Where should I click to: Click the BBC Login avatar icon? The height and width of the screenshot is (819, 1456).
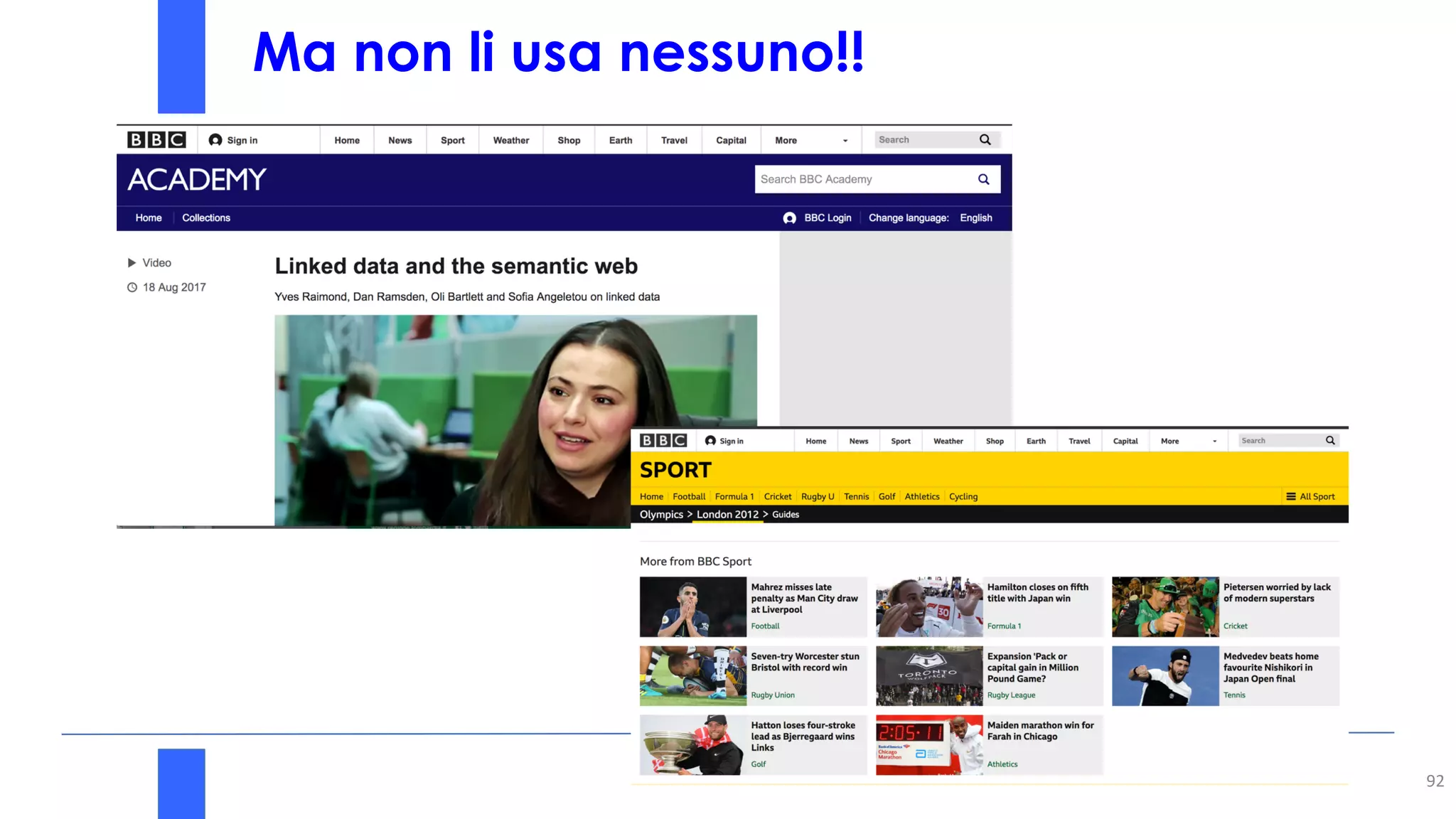[790, 218]
